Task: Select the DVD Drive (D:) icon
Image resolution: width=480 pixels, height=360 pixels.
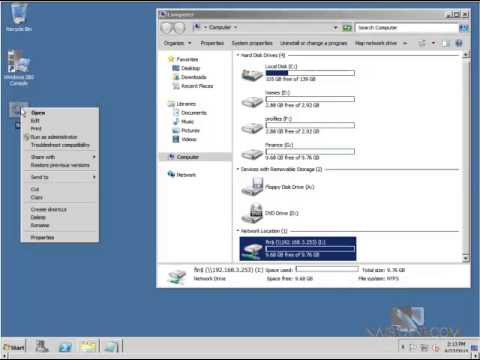Action: point(252,213)
